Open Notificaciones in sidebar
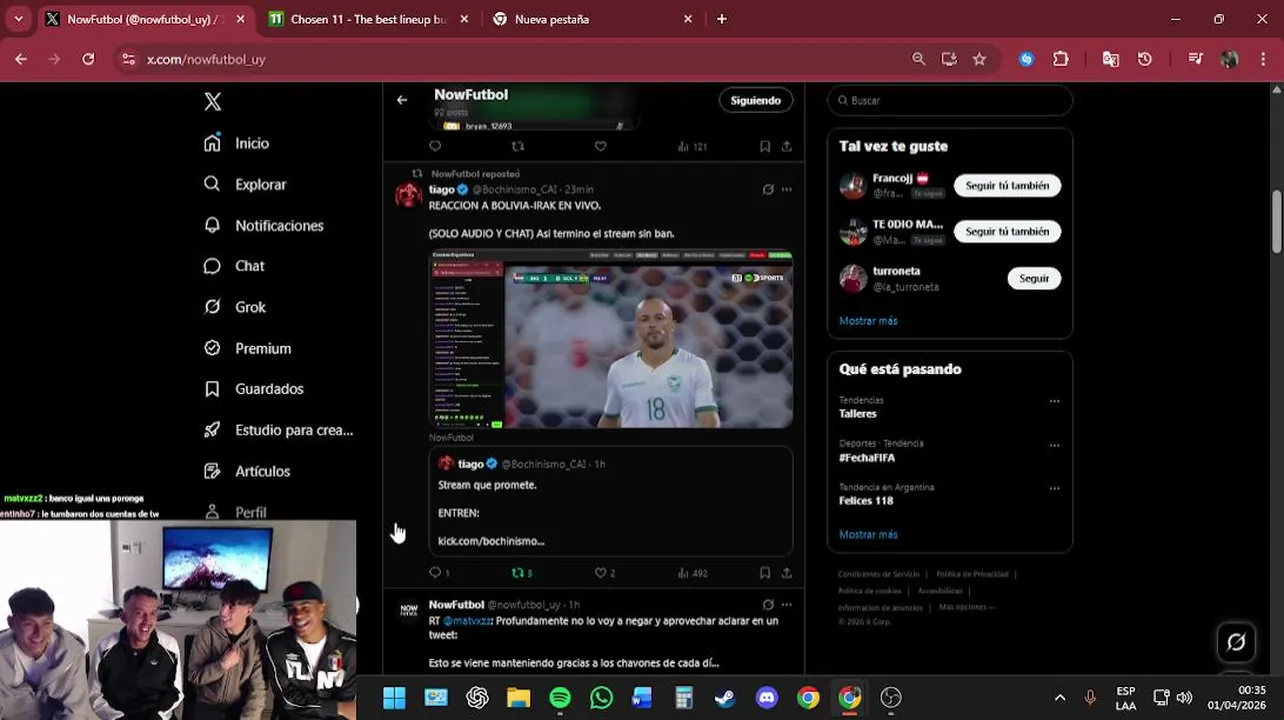 (x=264, y=225)
